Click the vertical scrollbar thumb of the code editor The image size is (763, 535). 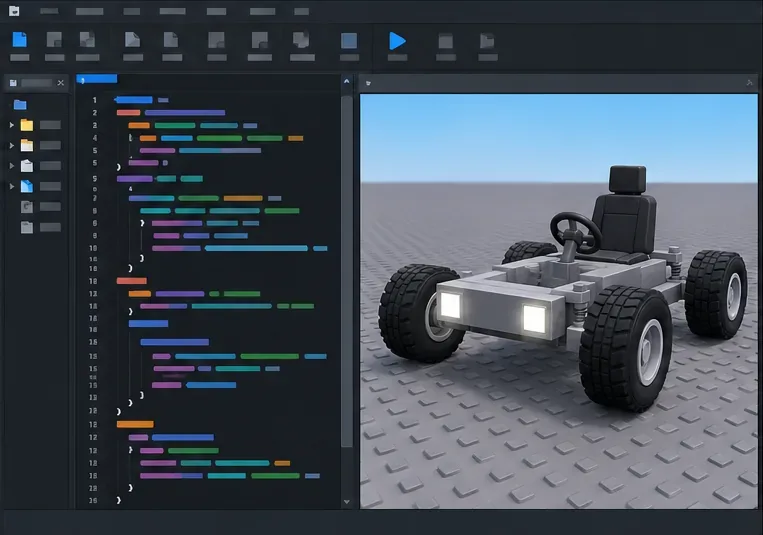pos(346,271)
